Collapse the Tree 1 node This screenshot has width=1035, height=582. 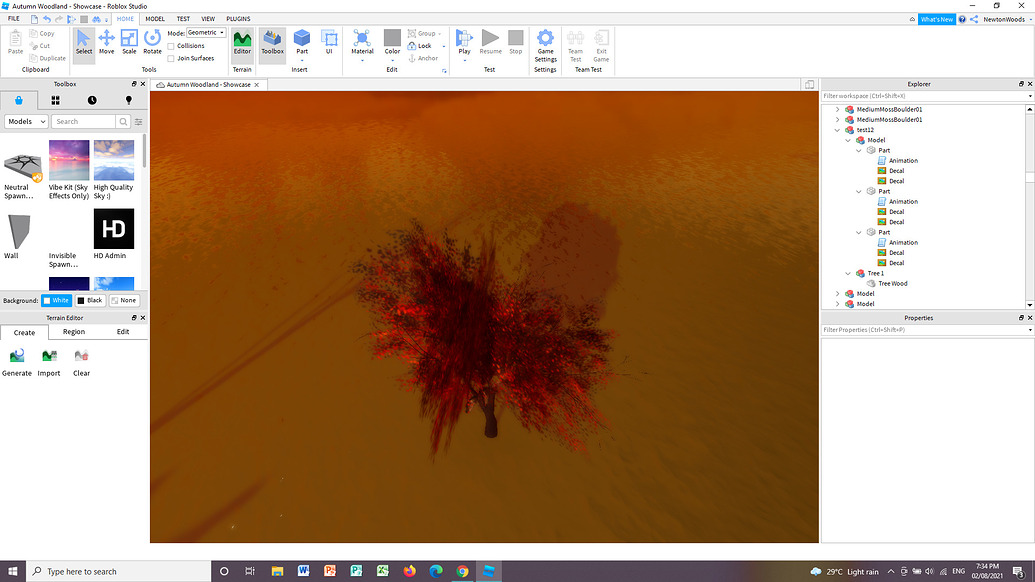click(x=848, y=273)
